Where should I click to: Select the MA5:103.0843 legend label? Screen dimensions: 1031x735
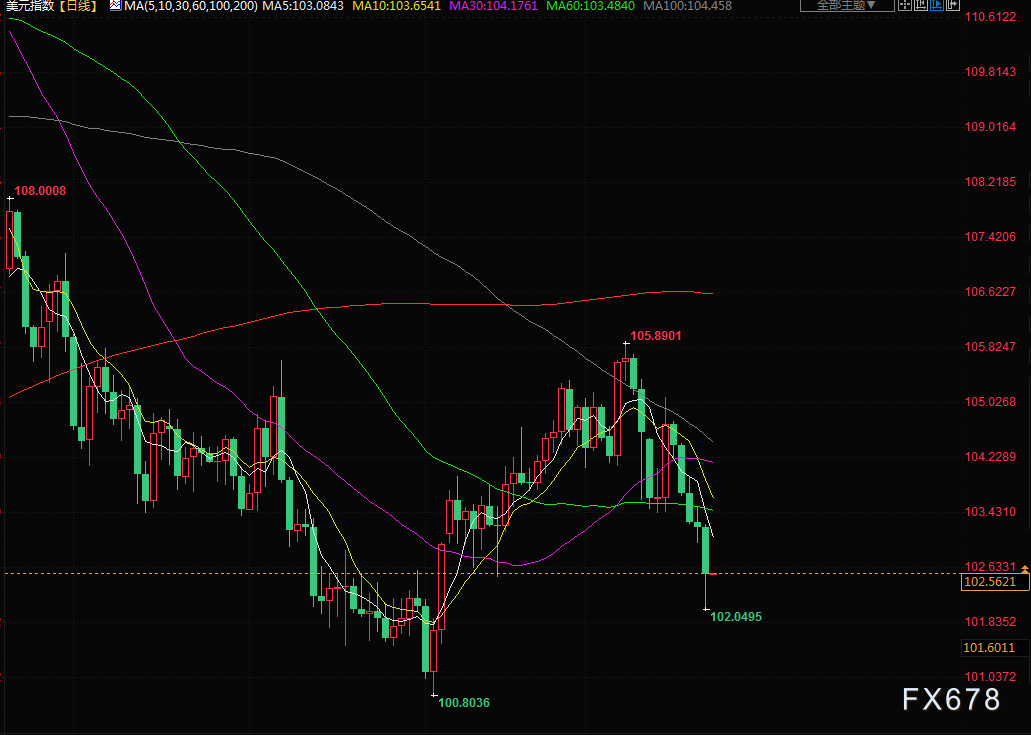coord(302,6)
